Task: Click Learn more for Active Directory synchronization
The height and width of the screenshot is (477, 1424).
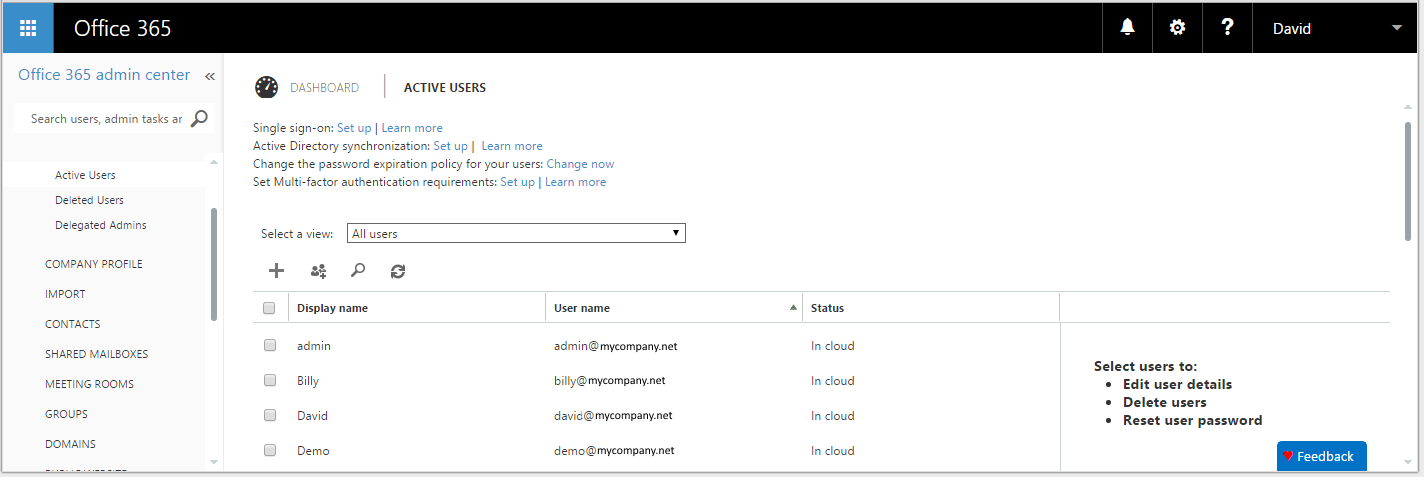Action: (x=512, y=146)
